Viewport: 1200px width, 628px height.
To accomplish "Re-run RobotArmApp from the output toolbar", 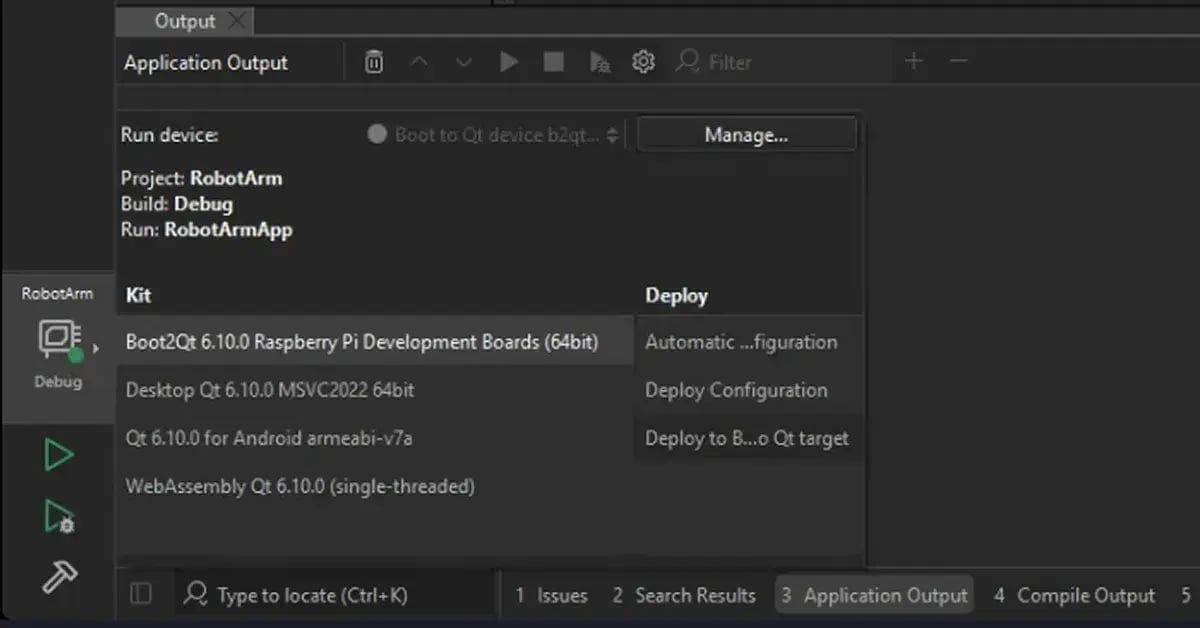I will pos(509,61).
